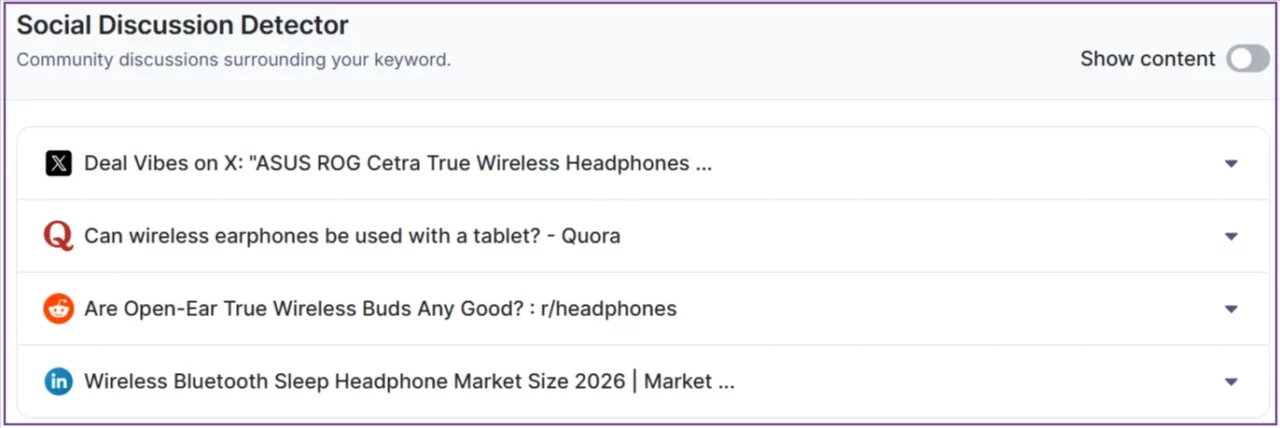Expand the Deal Vibes on X discussion
1280x428 pixels.
tap(1231, 164)
